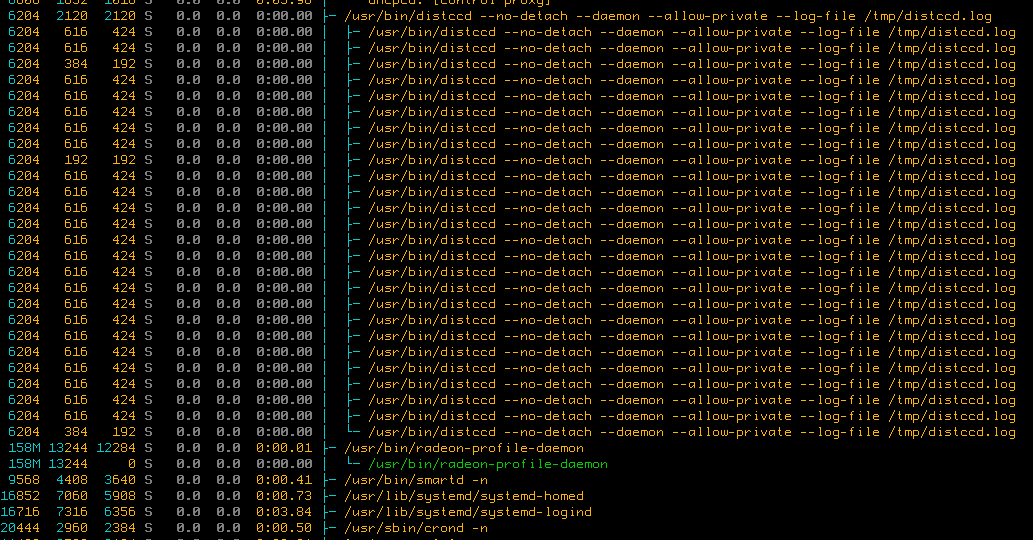Click tree branch marker before green radeon-profile-daemon
This screenshot has width=1033, height=540.
(x=354, y=464)
